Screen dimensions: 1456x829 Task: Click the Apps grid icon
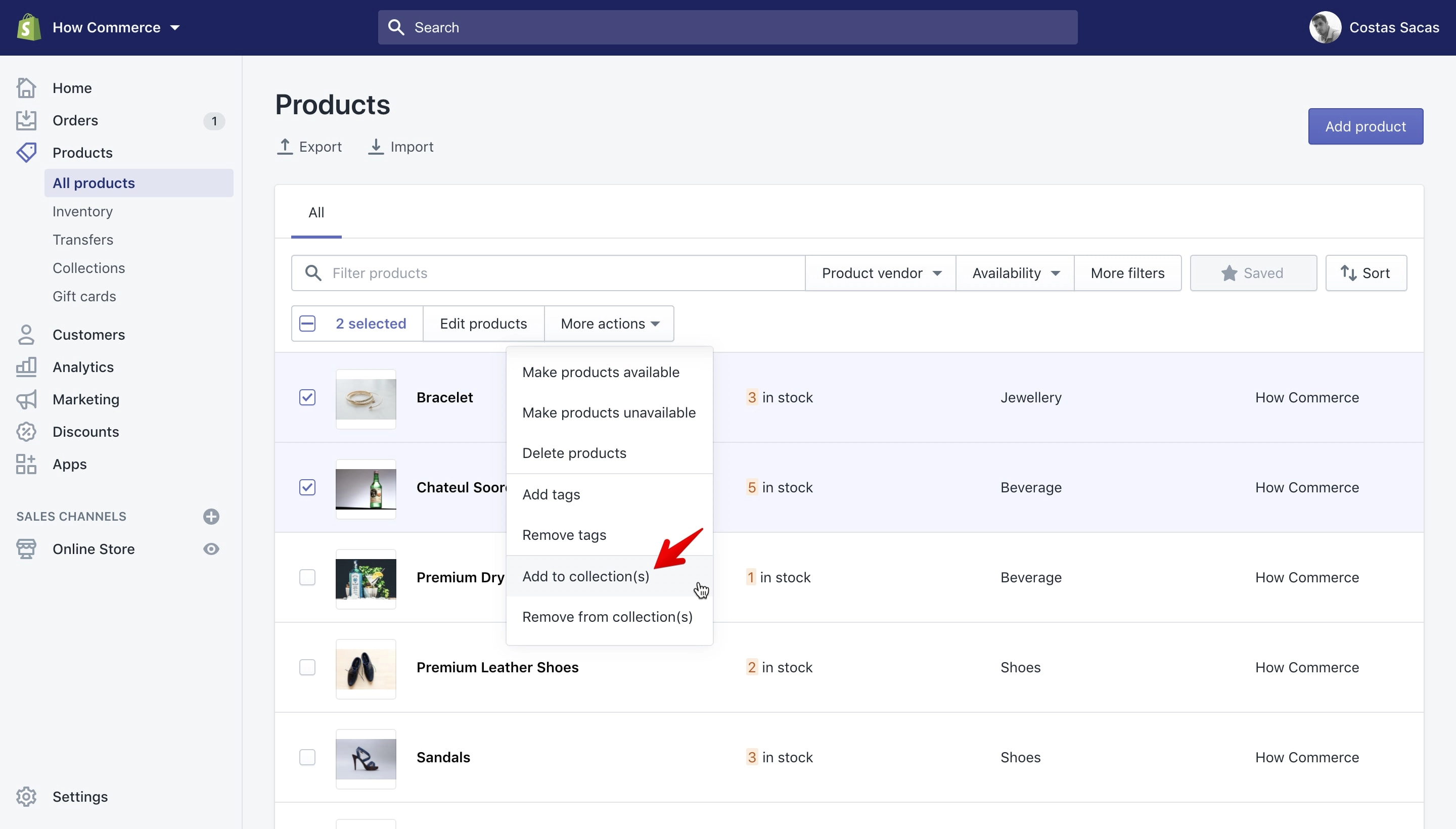26,464
